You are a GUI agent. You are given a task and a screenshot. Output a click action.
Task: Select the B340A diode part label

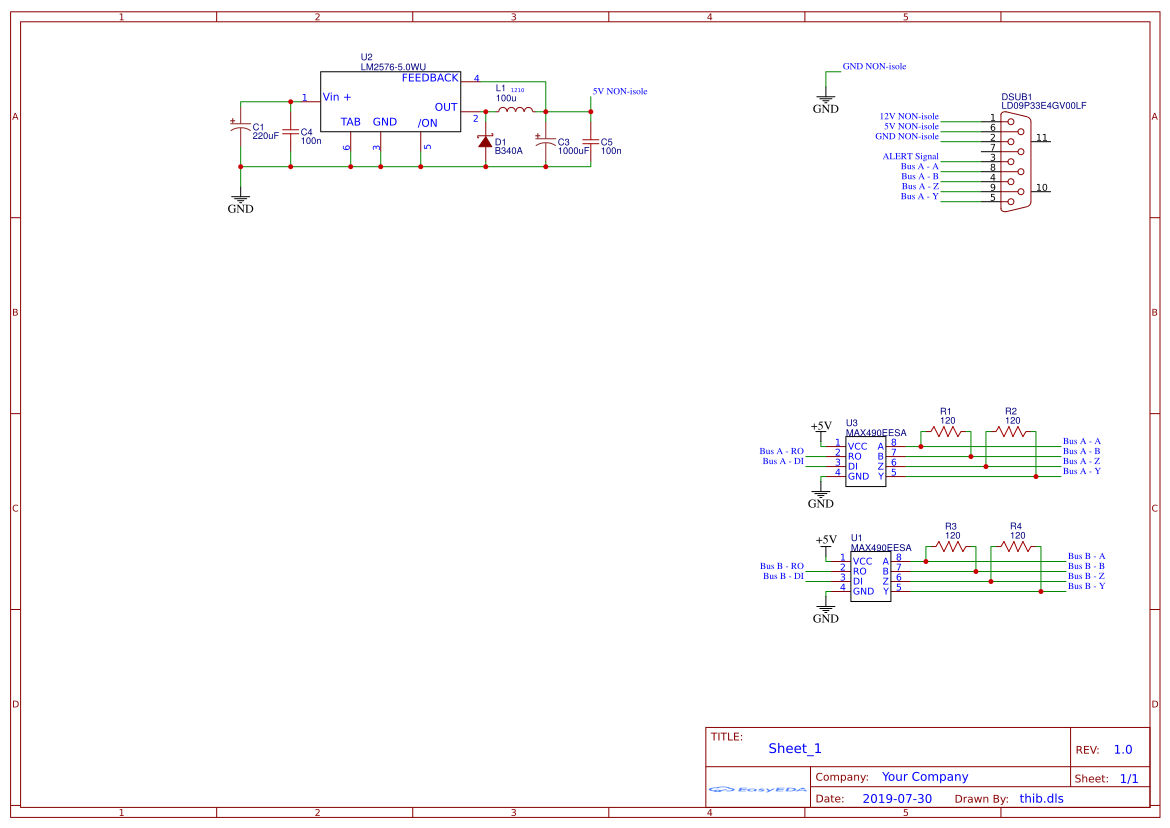pos(509,151)
